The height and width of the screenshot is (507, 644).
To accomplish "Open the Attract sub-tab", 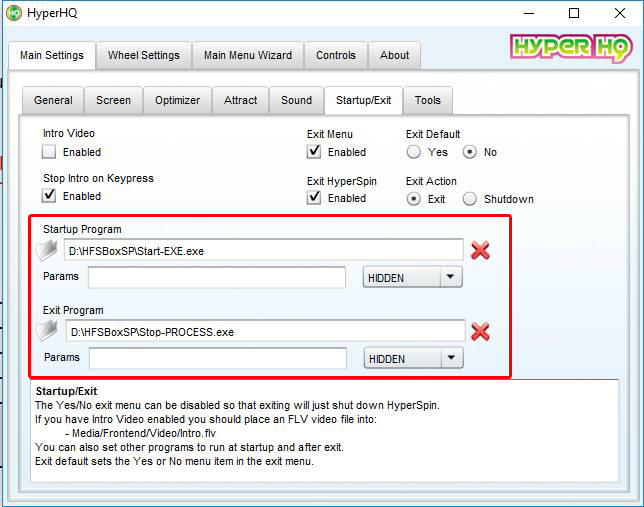I will coord(241,100).
